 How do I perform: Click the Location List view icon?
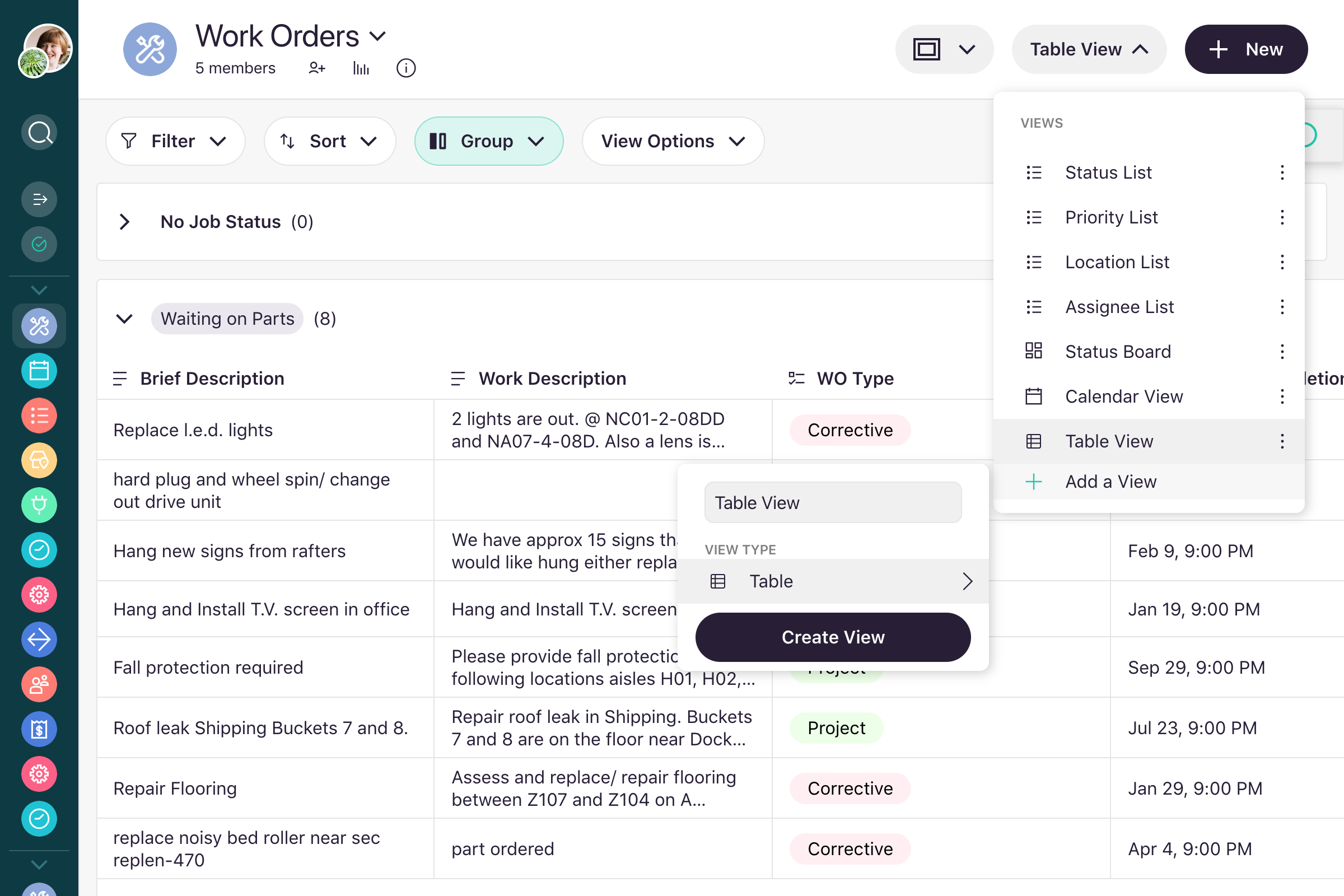tap(1036, 262)
